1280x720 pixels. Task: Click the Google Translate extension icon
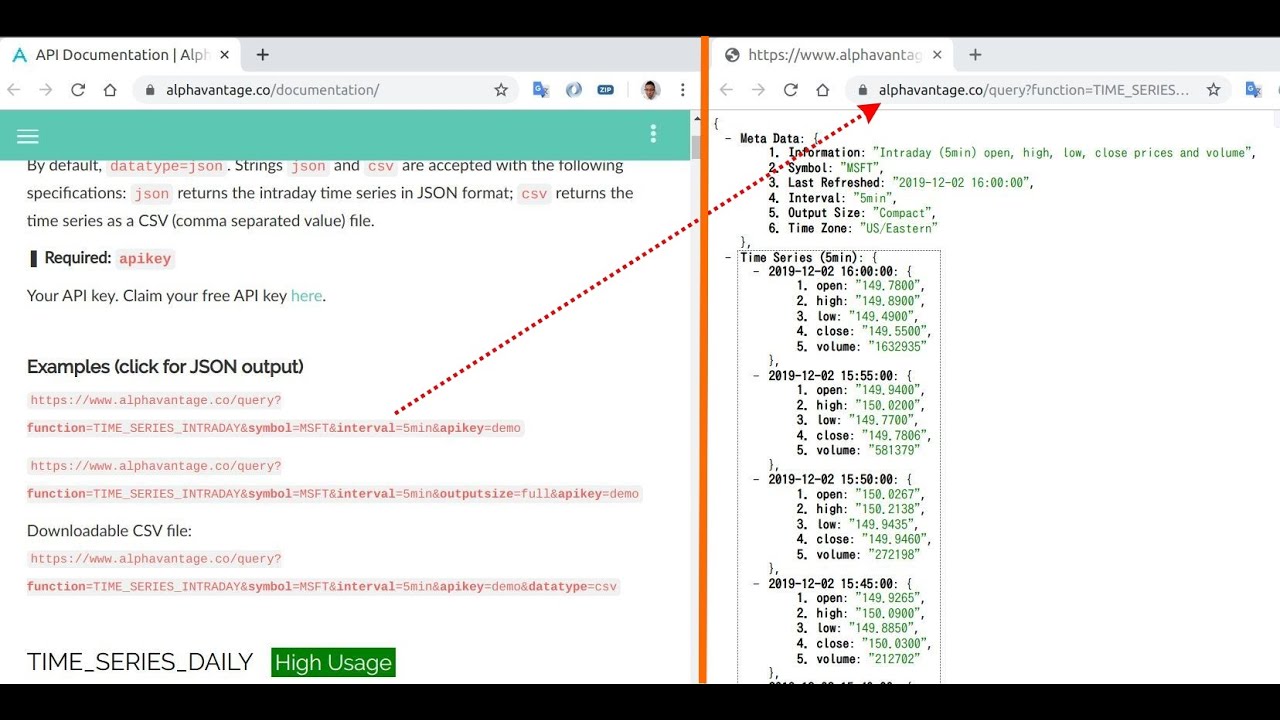(540, 89)
